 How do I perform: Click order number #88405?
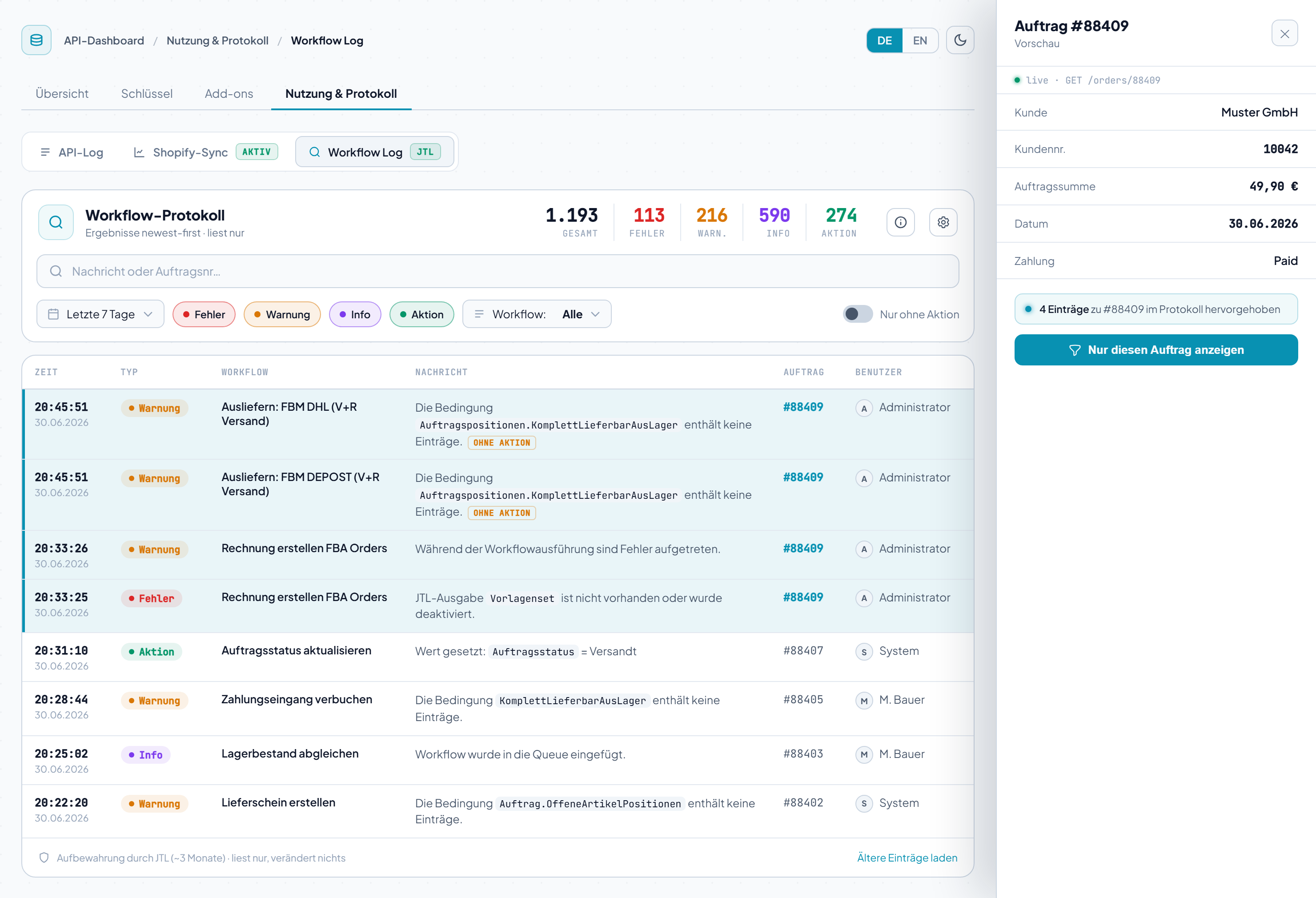pyautogui.click(x=803, y=699)
